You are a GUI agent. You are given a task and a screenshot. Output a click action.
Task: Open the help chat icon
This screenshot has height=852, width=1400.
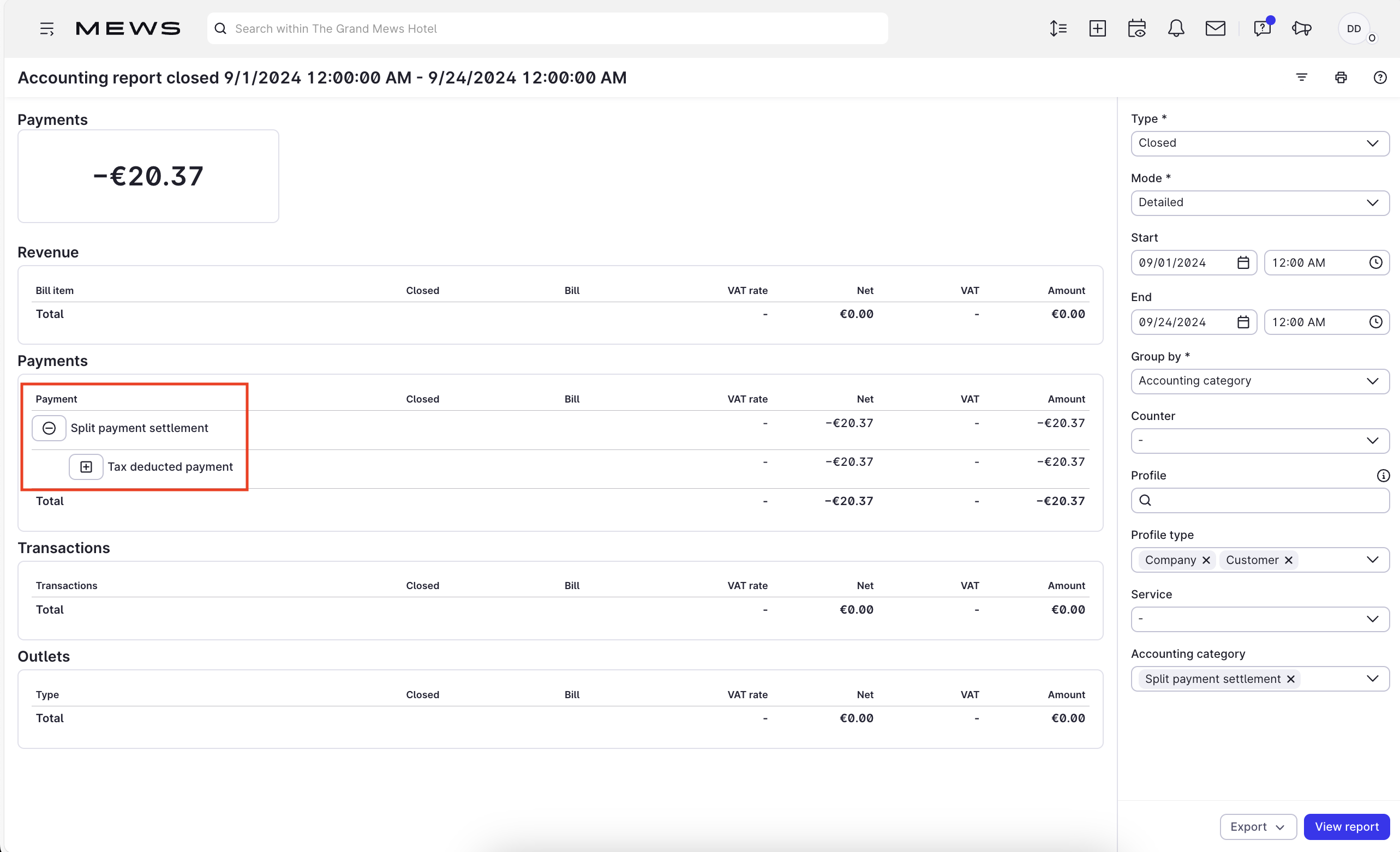click(x=1263, y=28)
